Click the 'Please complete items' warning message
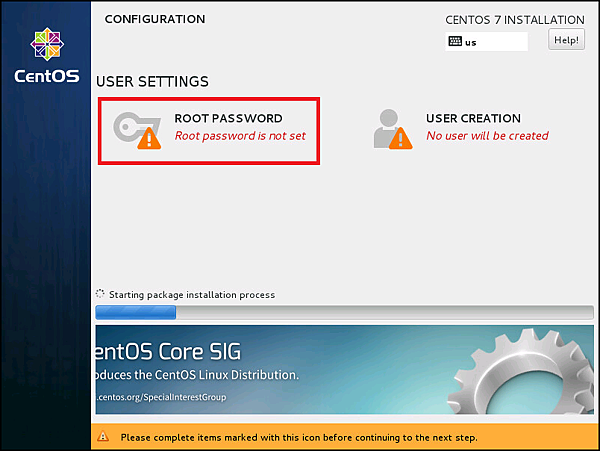The width and height of the screenshot is (600, 451). coord(299,438)
